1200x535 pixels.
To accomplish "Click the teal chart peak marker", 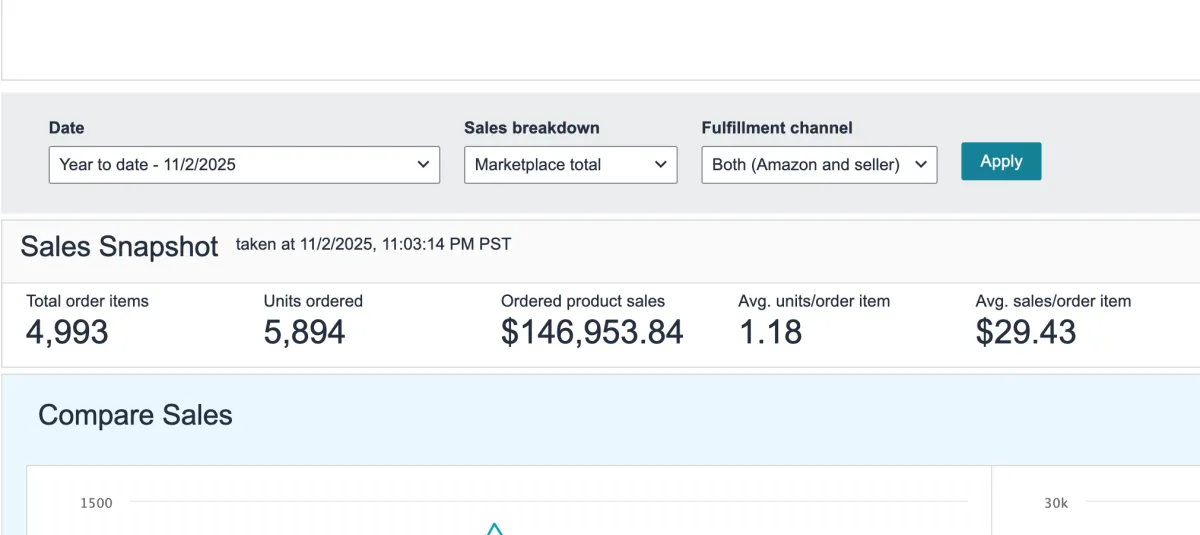I will (494, 529).
